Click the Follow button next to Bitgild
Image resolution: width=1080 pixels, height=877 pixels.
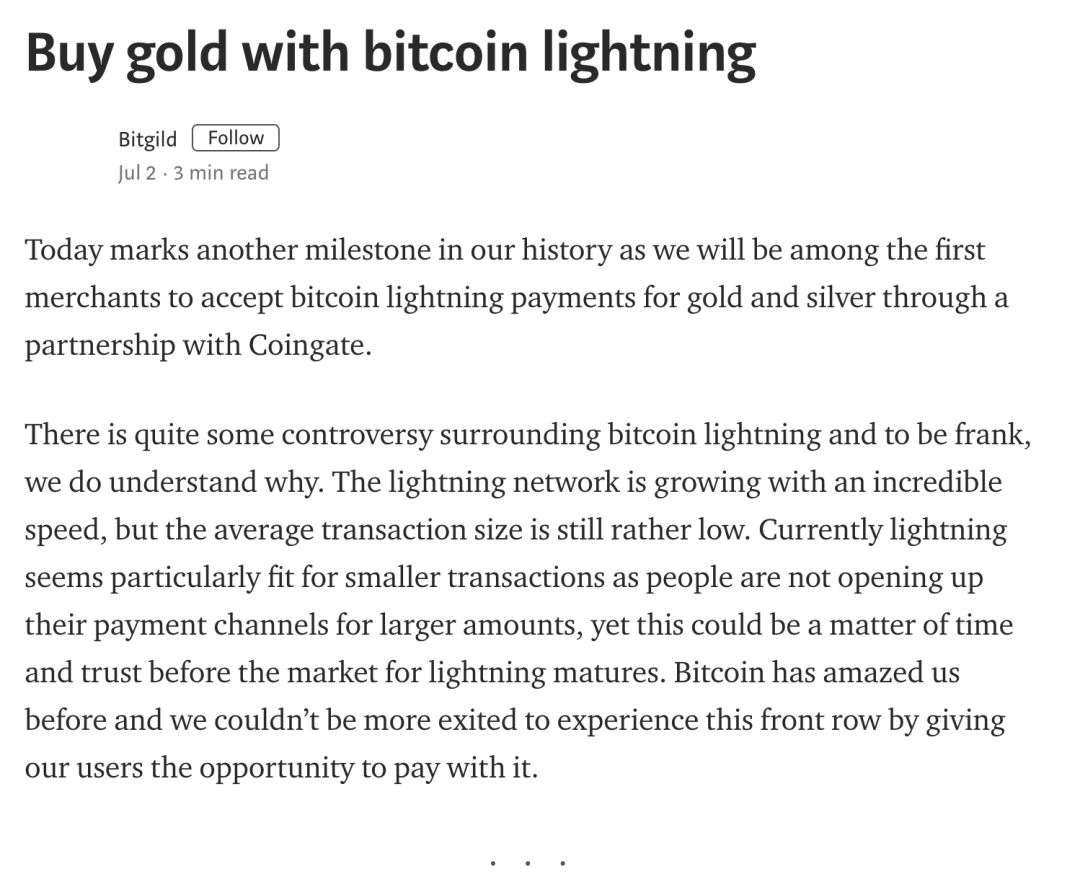point(236,138)
